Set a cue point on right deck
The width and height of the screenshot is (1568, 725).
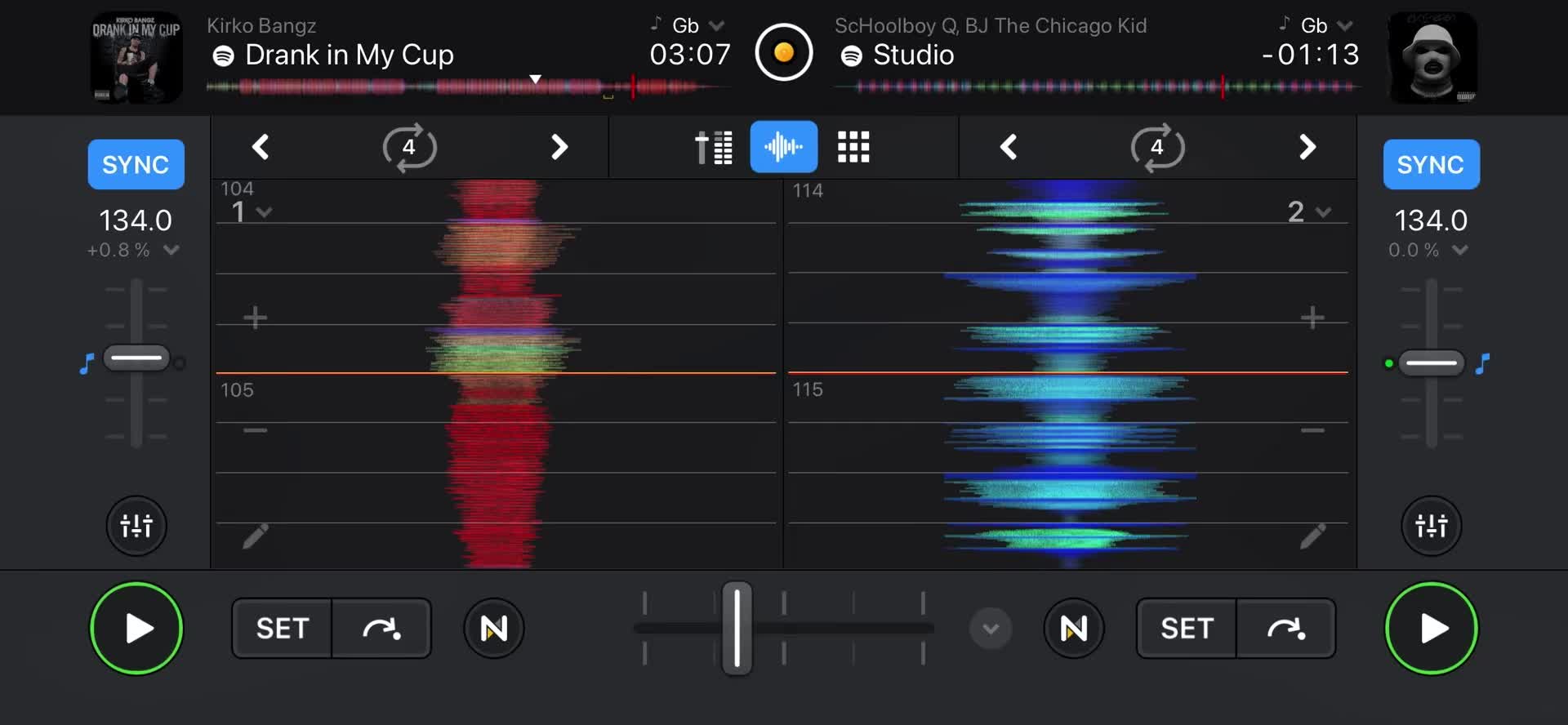[1187, 628]
